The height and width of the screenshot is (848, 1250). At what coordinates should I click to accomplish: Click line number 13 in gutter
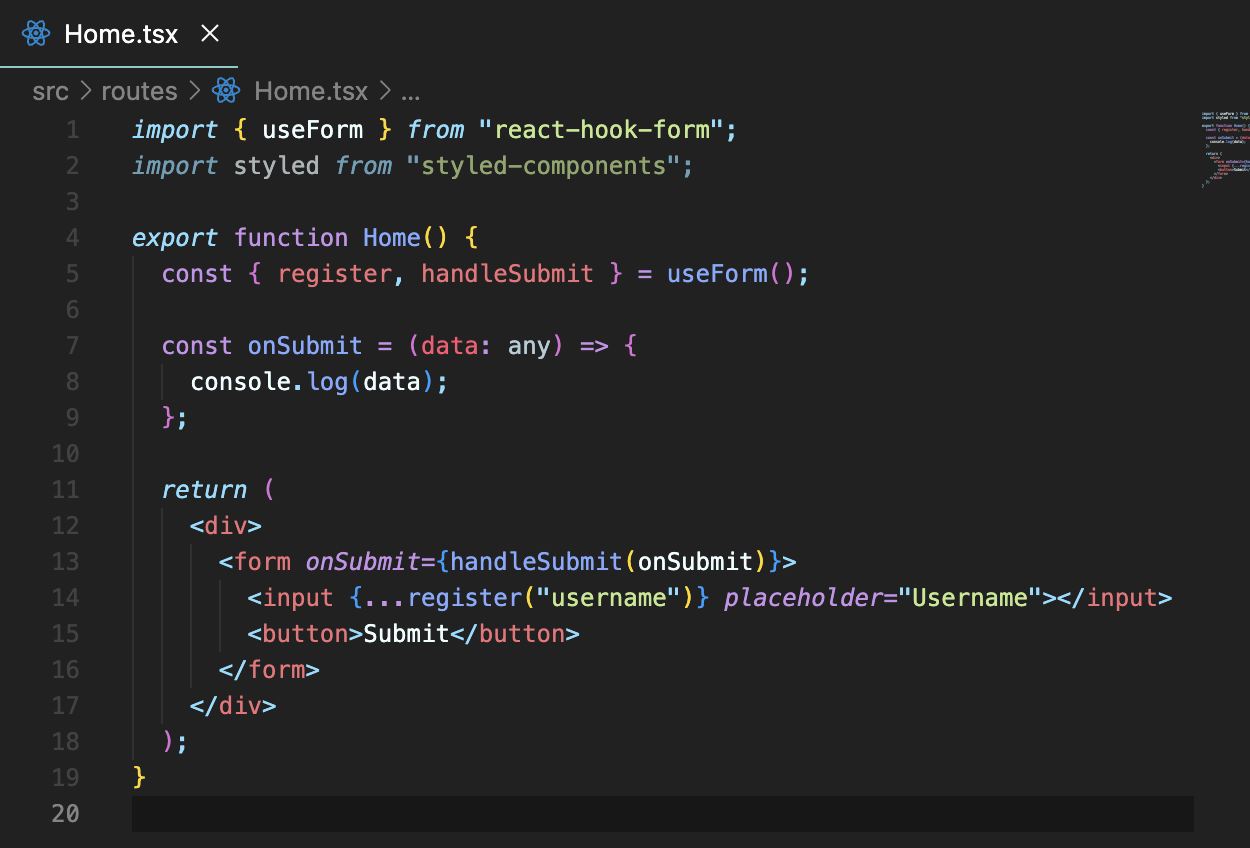click(66, 562)
